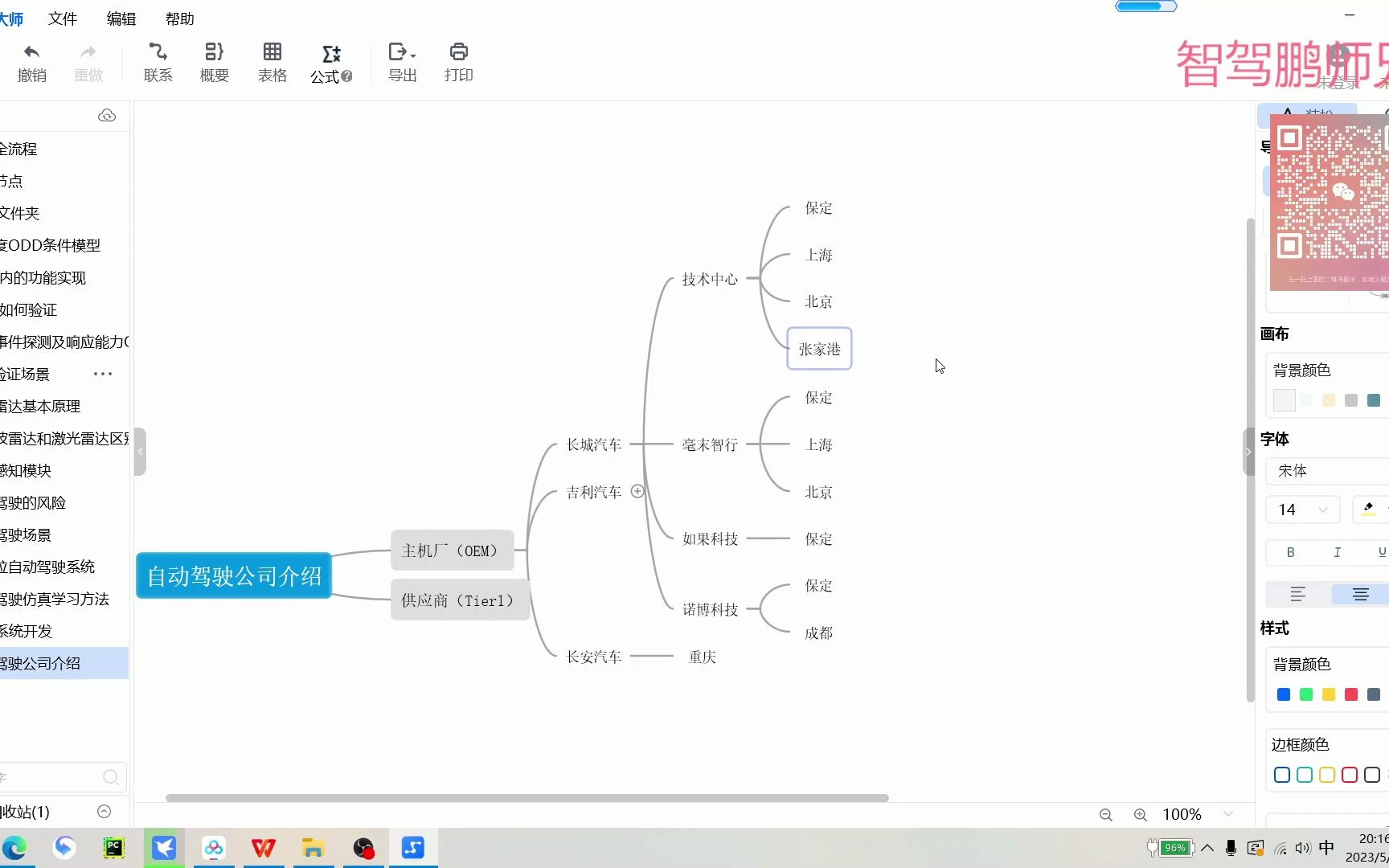Open the 编辑 menu
The width and height of the screenshot is (1389, 868).
coord(121,18)
